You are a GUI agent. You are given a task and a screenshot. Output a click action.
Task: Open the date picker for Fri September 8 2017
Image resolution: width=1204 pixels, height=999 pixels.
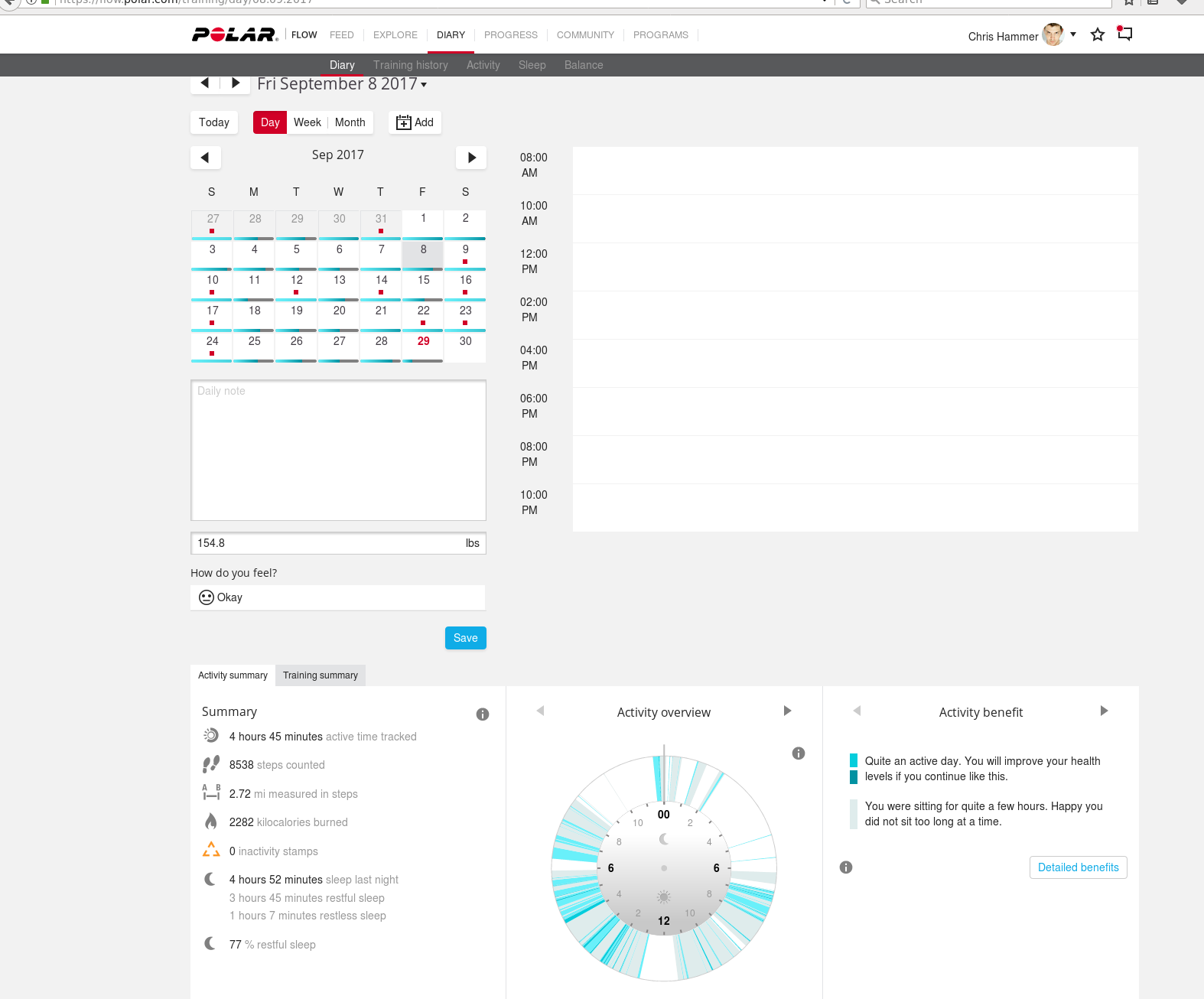coord(342,84)
